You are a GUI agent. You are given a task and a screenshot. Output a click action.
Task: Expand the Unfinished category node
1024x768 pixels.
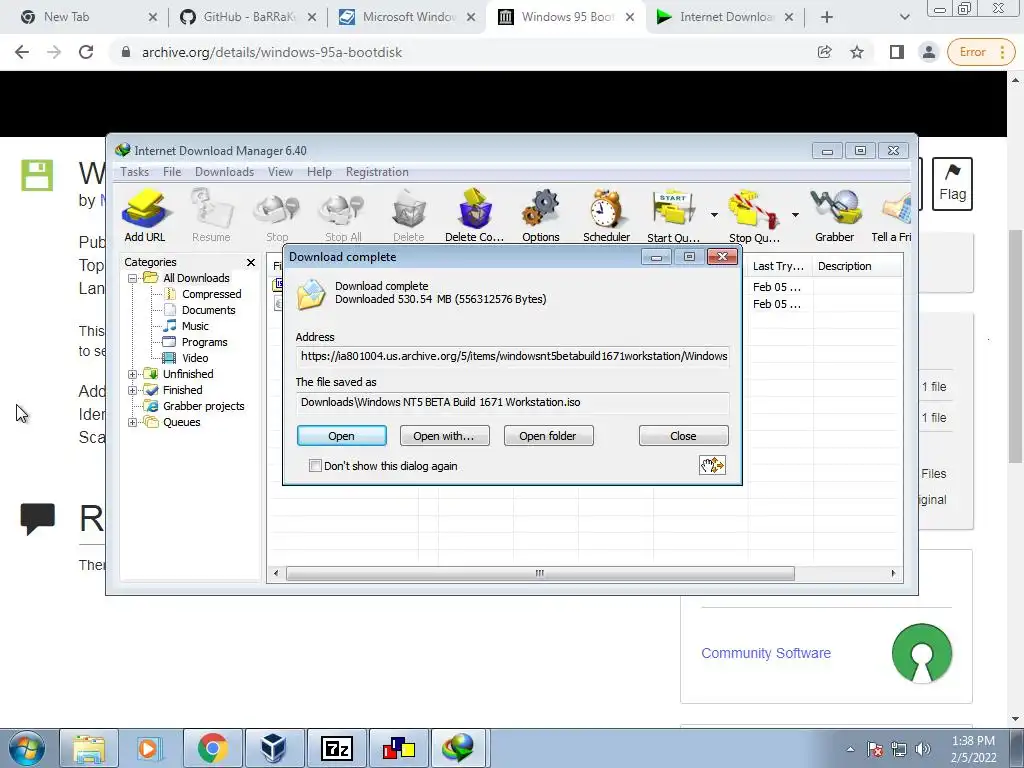click(x=133, y=374)
